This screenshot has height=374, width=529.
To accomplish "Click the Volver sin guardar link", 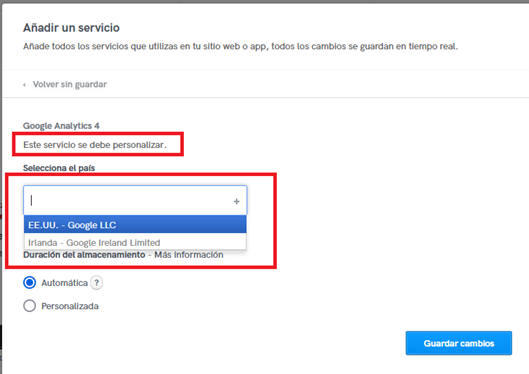I will 69,84.
